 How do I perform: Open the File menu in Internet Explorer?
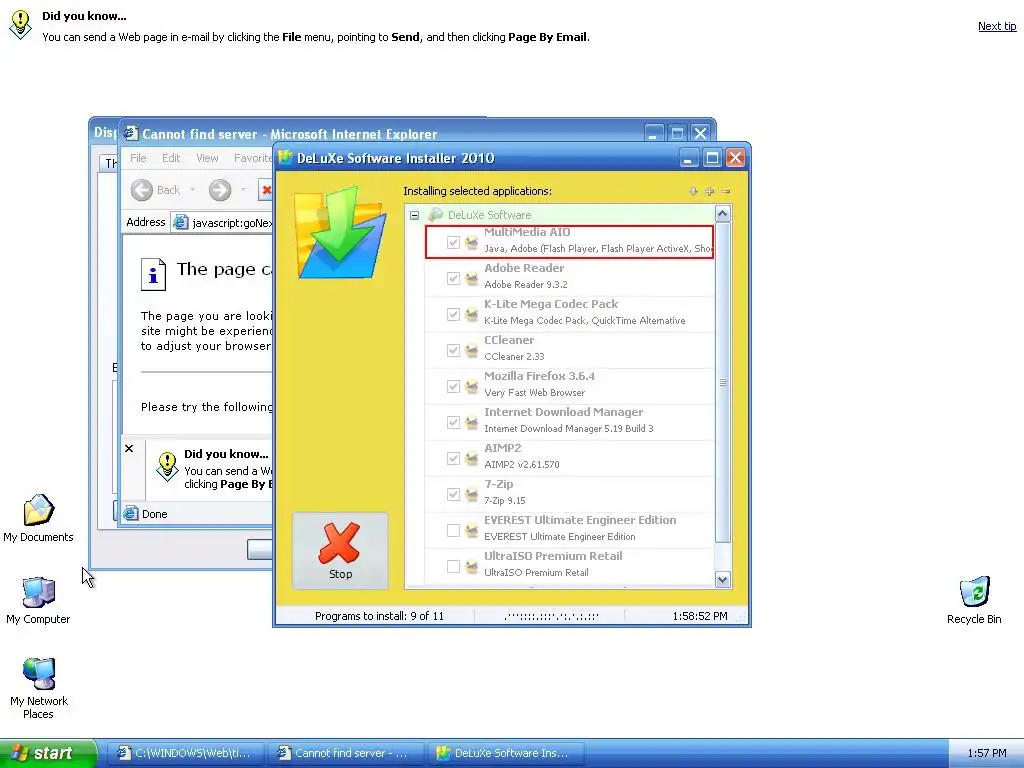pos(138,158)
